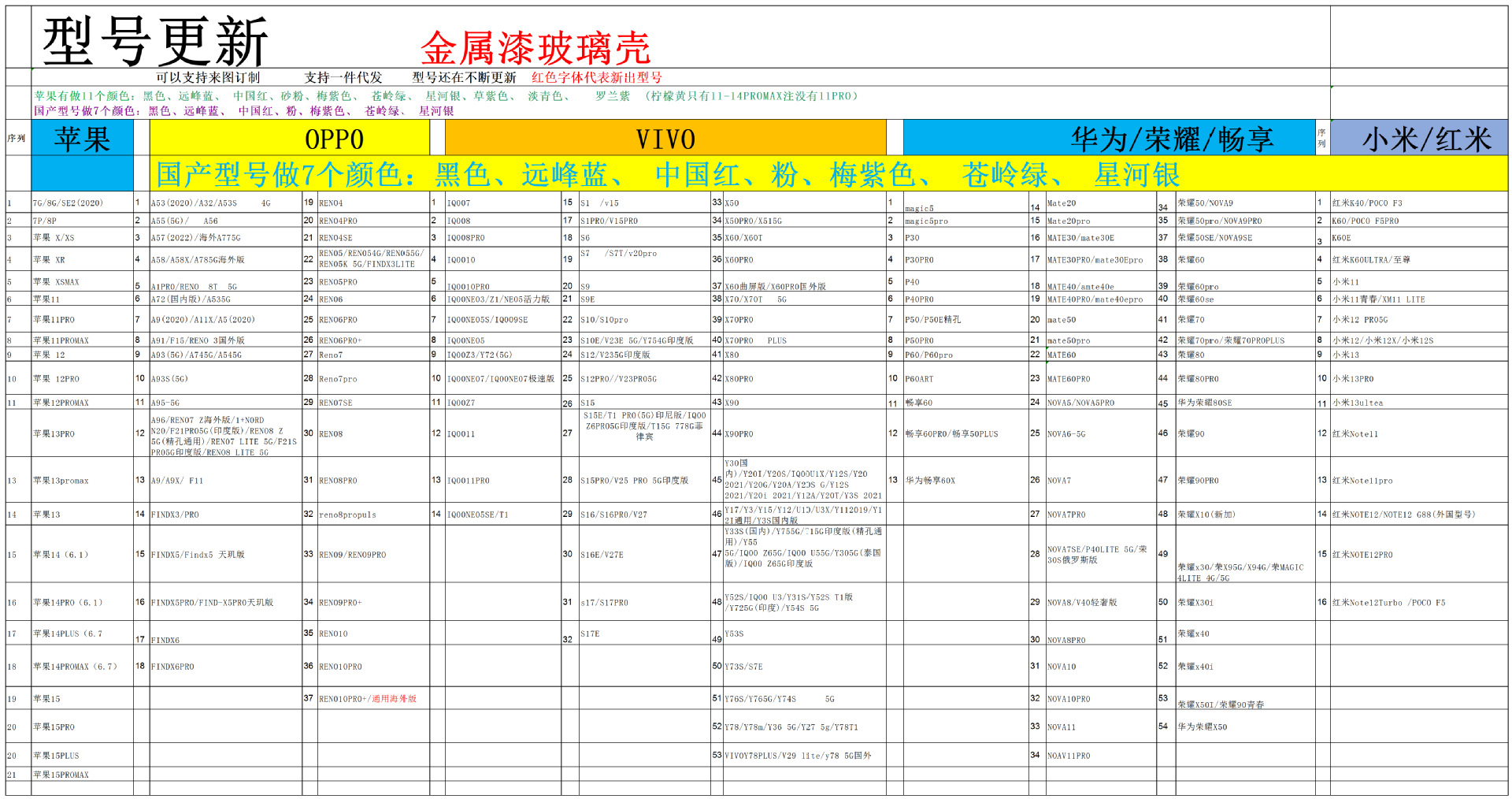1512x799 pixels.
Task: Click the IQOOZ7 cell
Action: (x=503, y=402)
